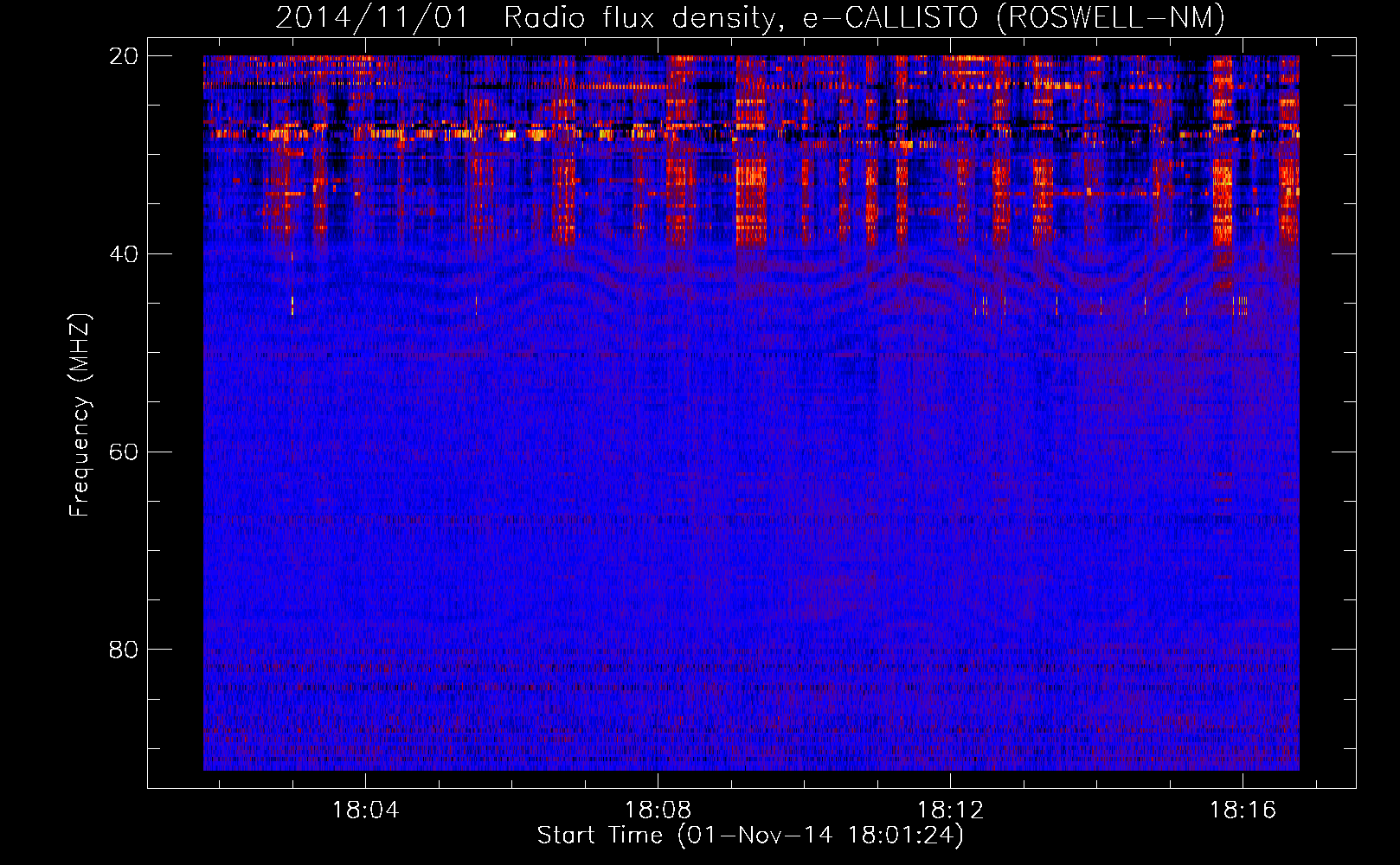This screenshot has height=865, width=1400.
Task: Click the 60 frequency tick label
Action: tap(124, 452)
